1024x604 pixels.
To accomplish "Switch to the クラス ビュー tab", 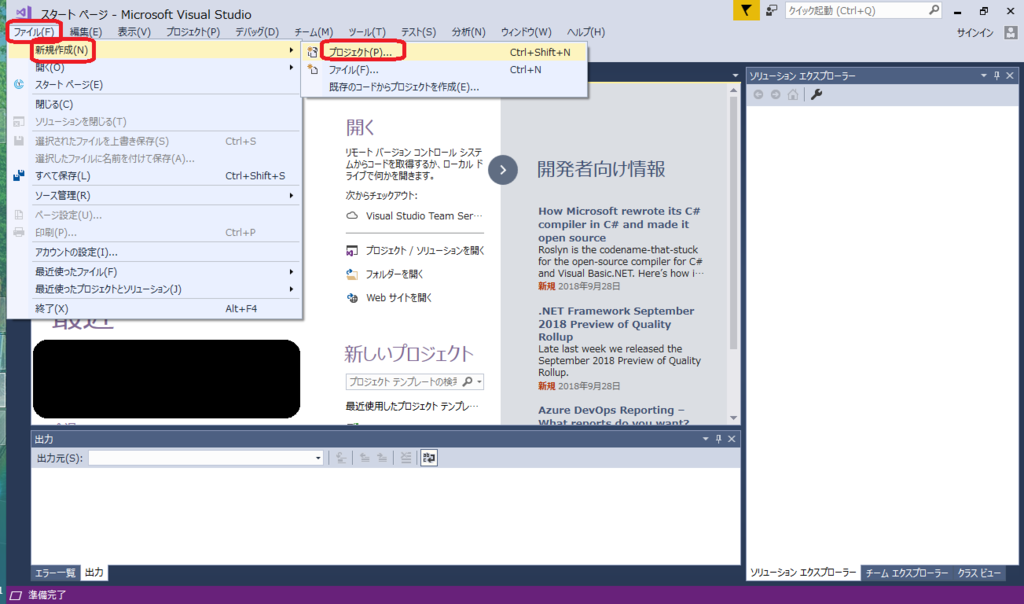I will click(978, 573).
